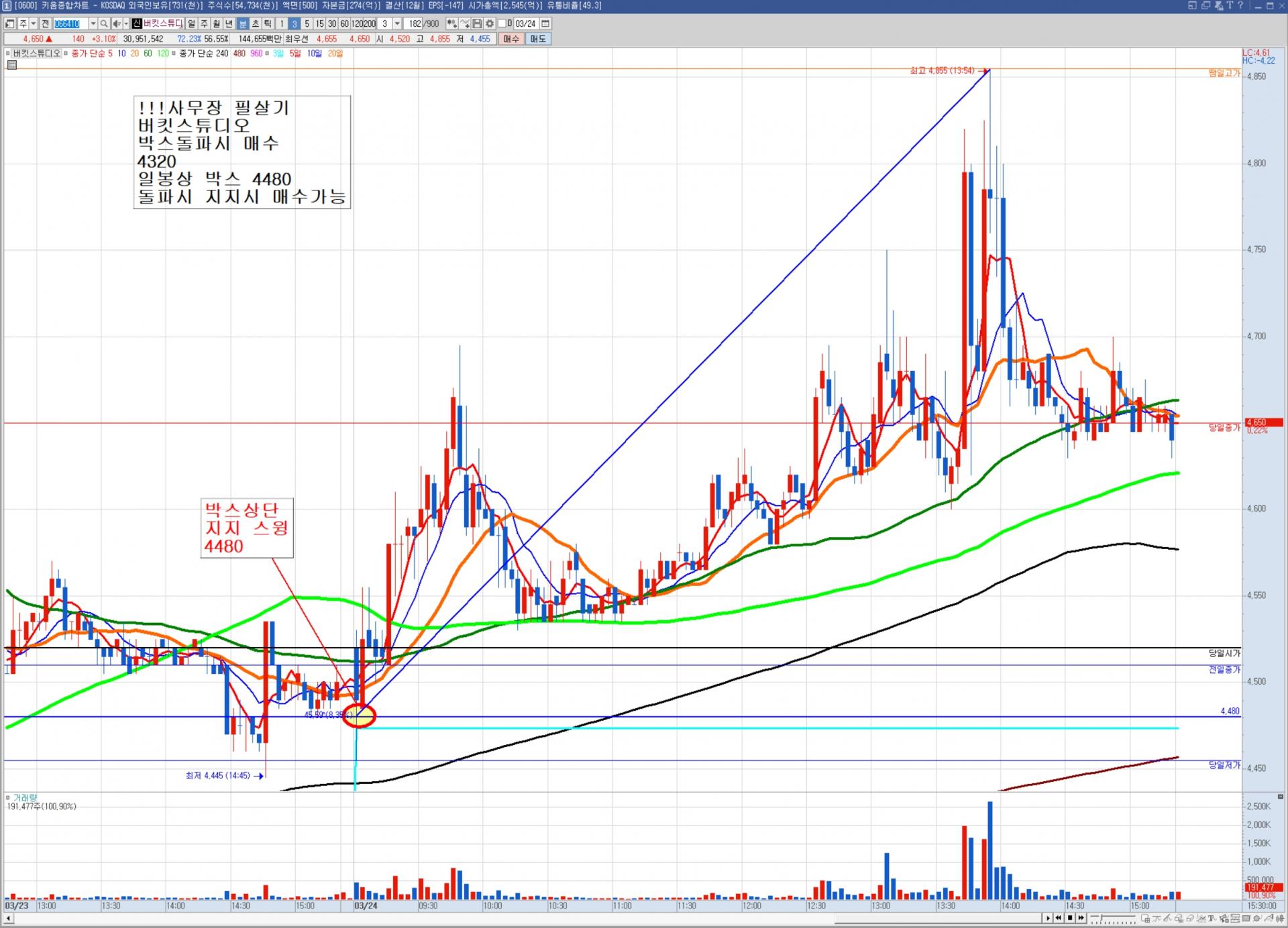Click the stock search magnifier icon
The image size is (1288, 928).
click(x=104, y=23)
